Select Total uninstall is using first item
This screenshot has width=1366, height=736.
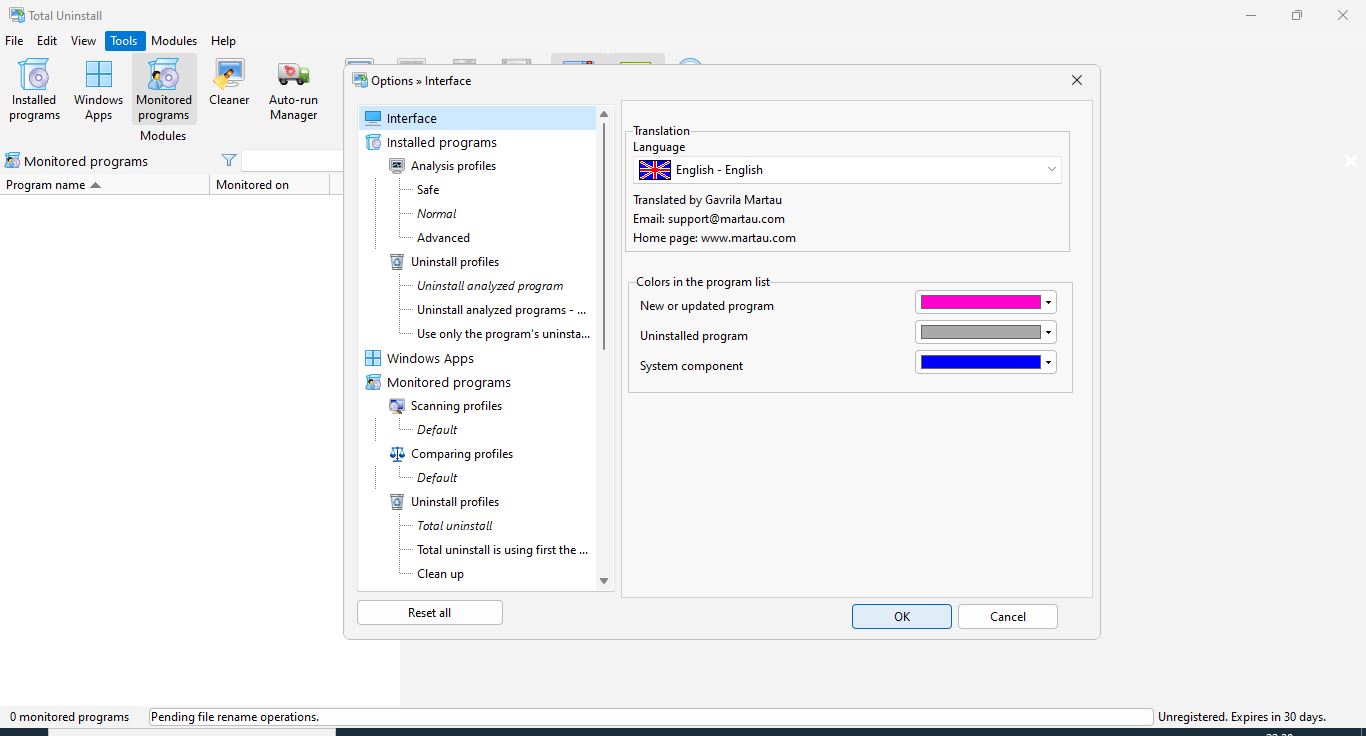tap(502, 550)
